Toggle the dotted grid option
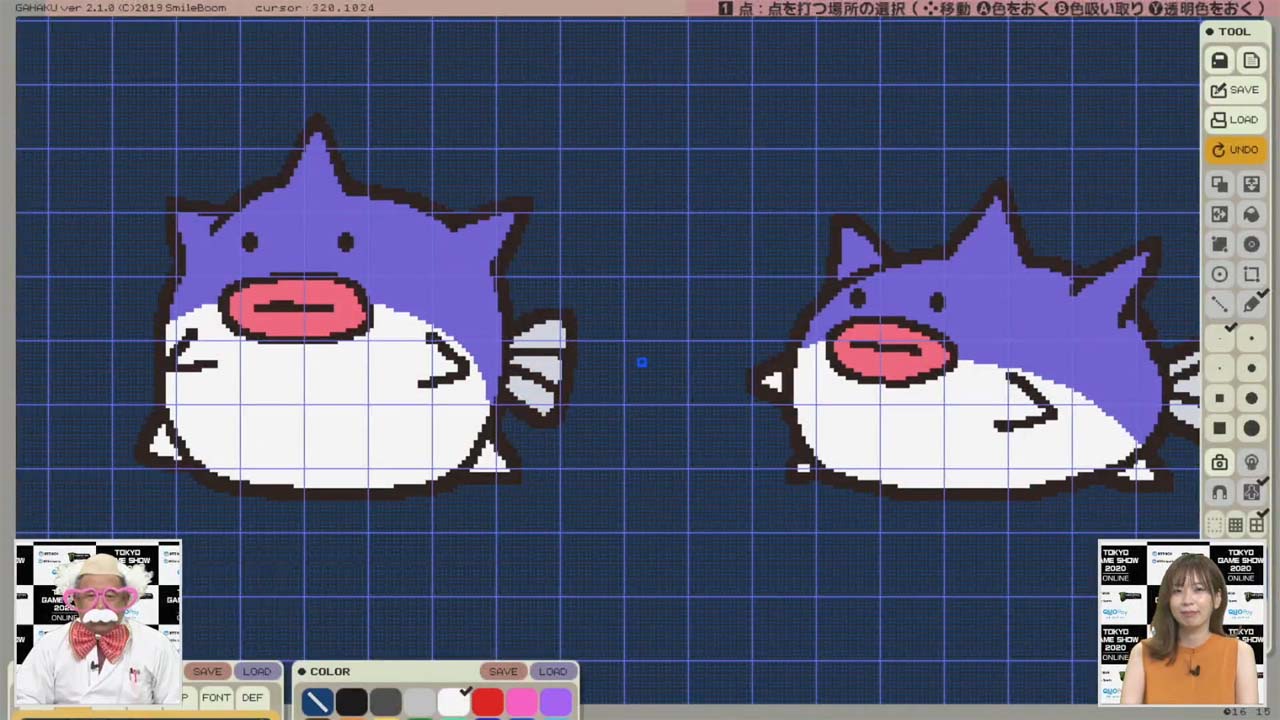This screenshot has width=1280, height=720. point(1215,525)
